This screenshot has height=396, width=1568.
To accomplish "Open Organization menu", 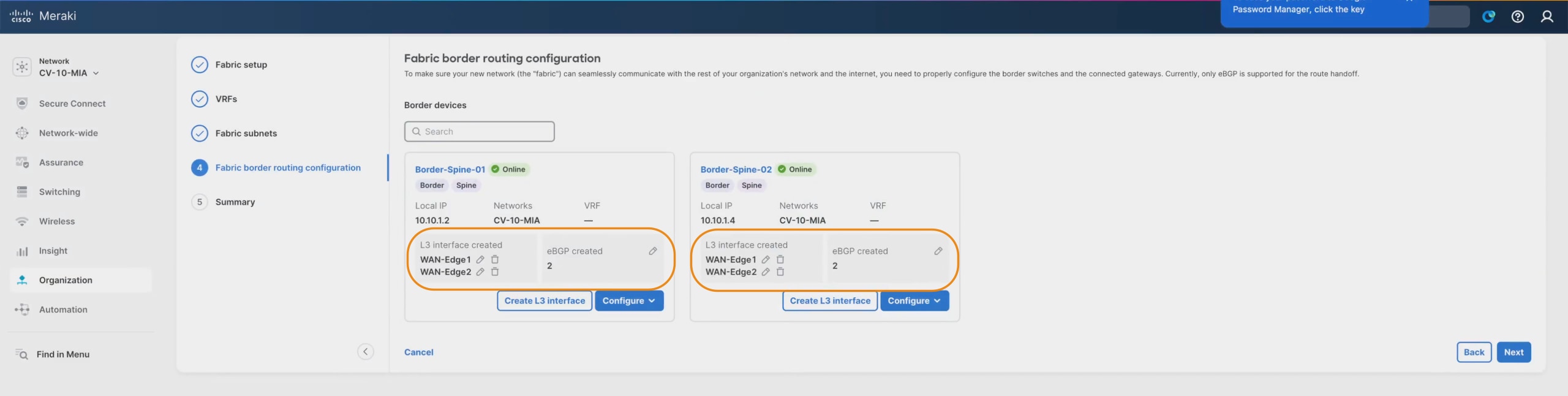I will tap(81, 280).
